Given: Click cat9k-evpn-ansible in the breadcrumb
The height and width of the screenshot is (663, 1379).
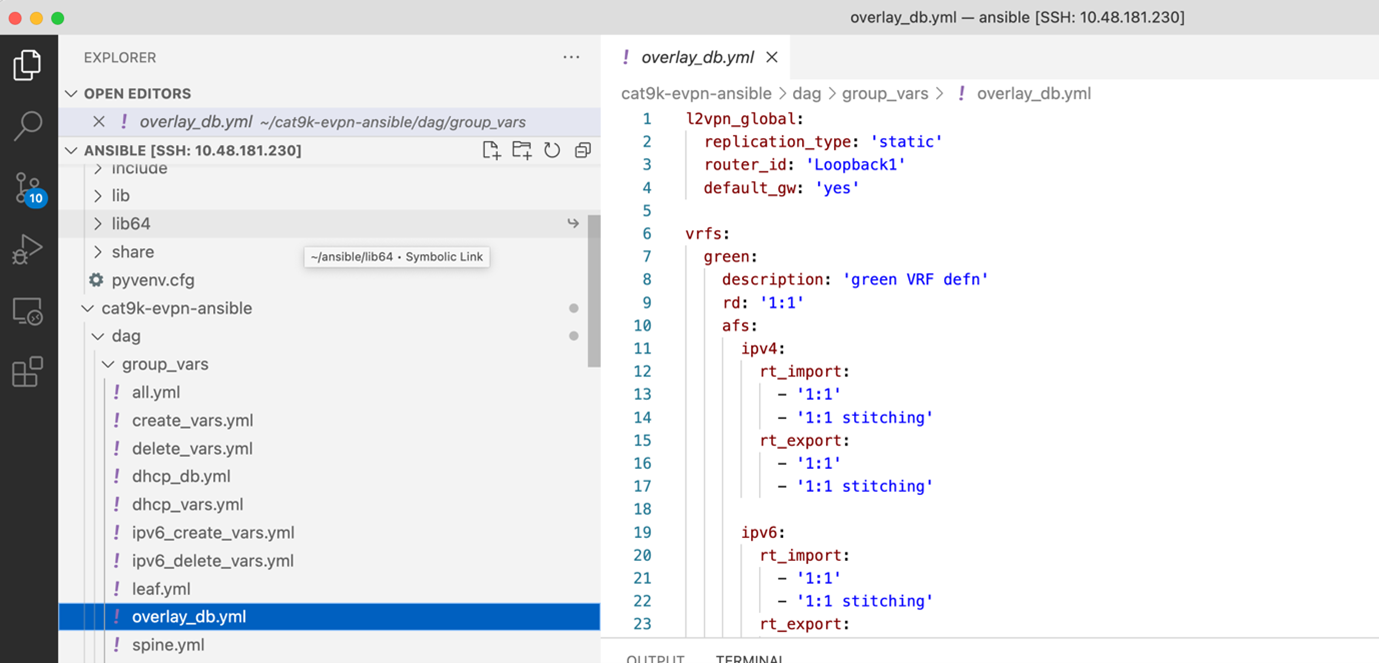Looking at the screenshot, I should pyautogui.click(x=696, y=94).
